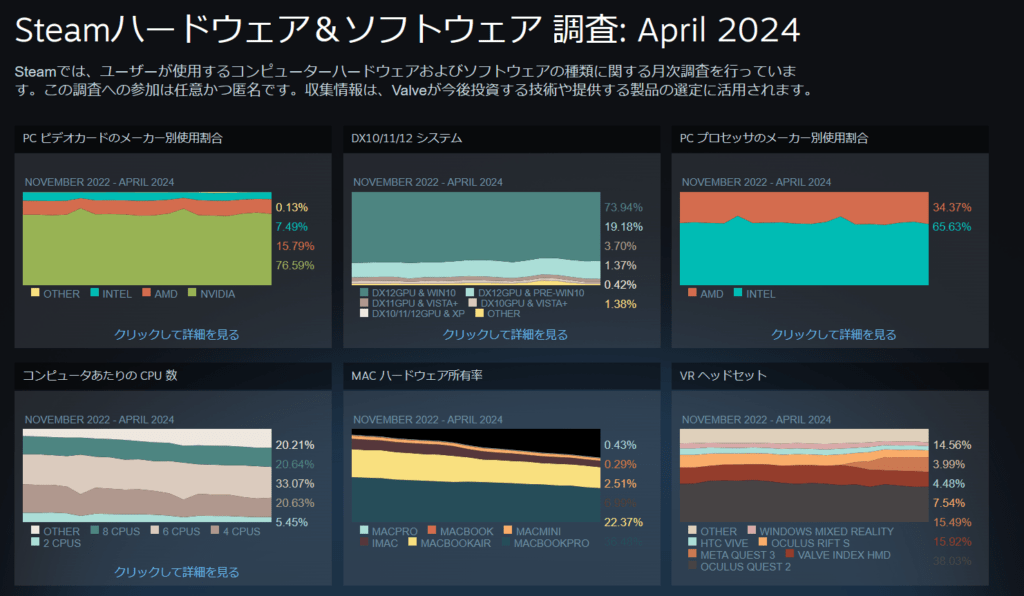Click the Steamハードウェア＆ソフトウェア 調査 page title
1024x596 pixels.
click(407, 30)
